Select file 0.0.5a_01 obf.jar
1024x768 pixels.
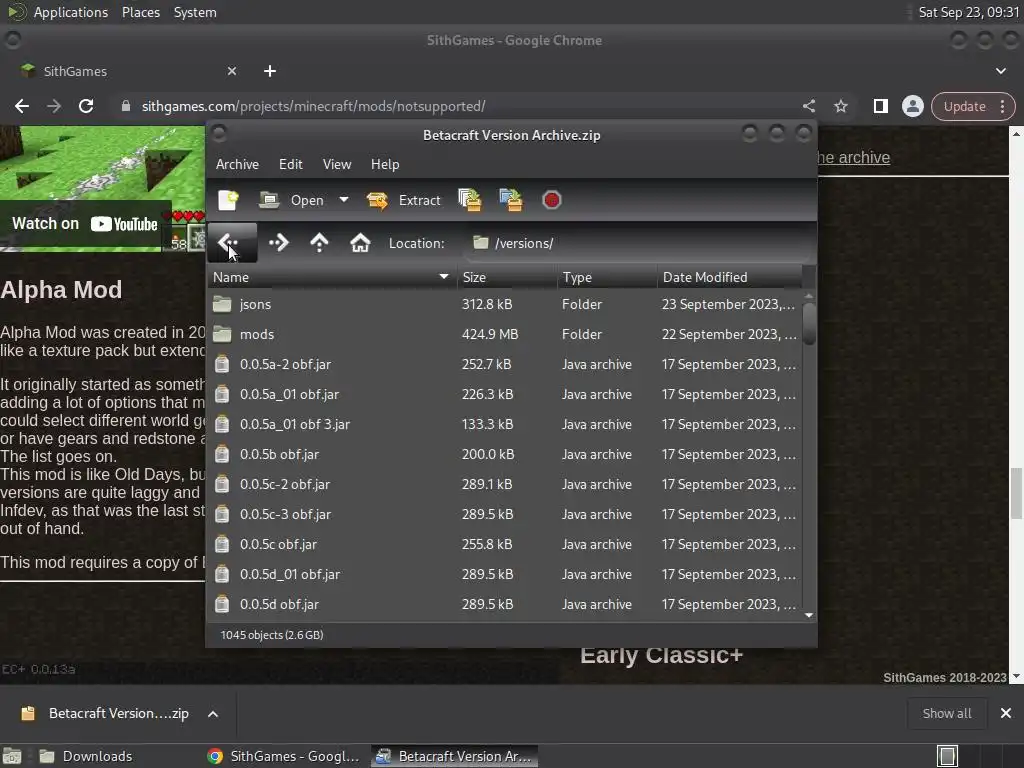point(504,394)
